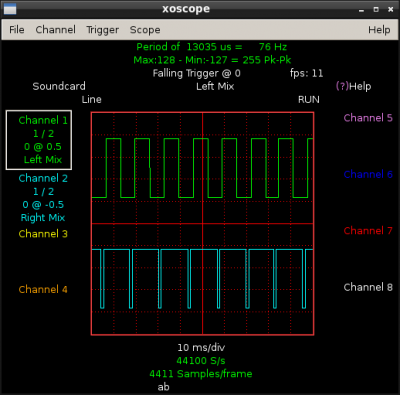Open the Trigger menu
Viewport: 400px width, 395px height.
click(103, 30)
